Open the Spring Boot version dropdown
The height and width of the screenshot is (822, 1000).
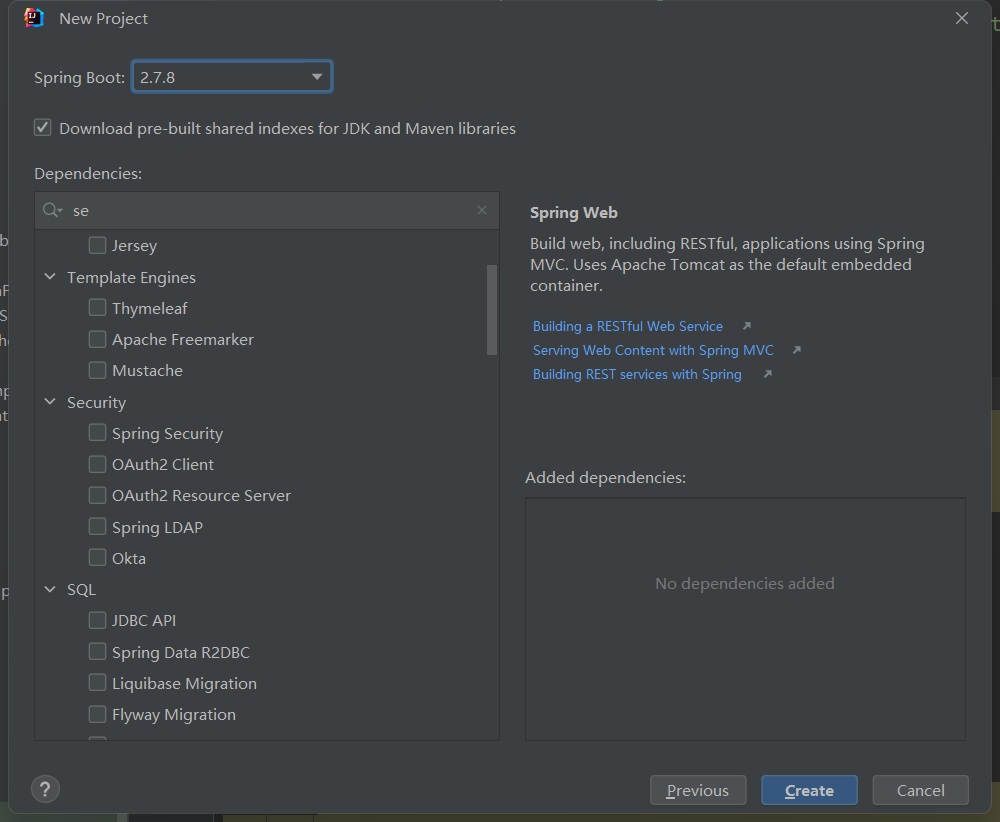pos(316,77)
